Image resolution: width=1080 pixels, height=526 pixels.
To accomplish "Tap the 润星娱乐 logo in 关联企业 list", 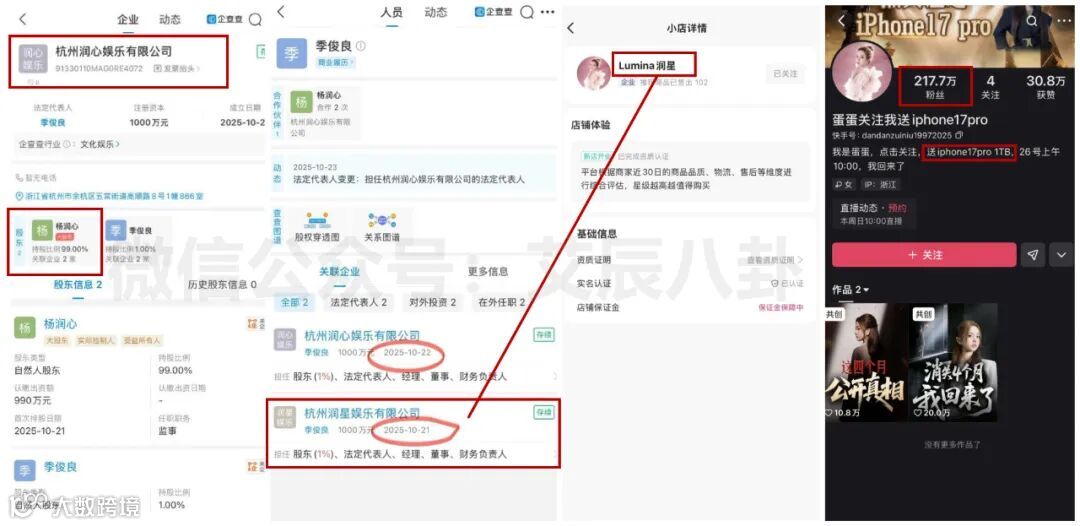I will point(285,417).
